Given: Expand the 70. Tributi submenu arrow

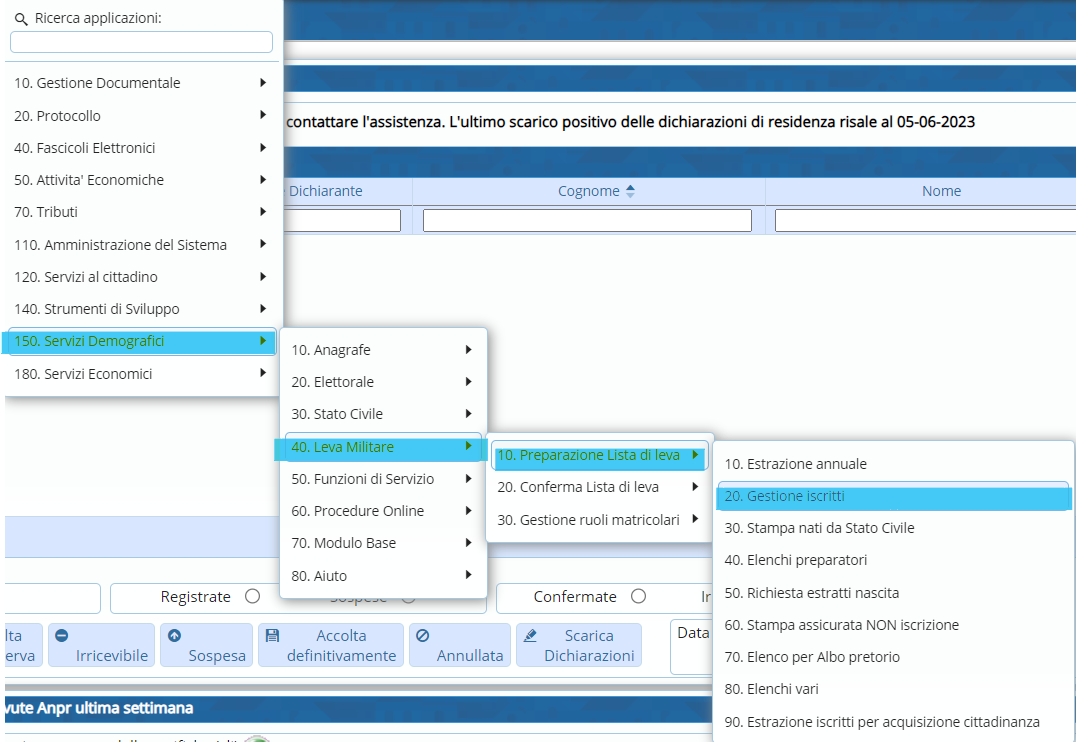Looking at the screenshot, I should click(x=262, y=212).
